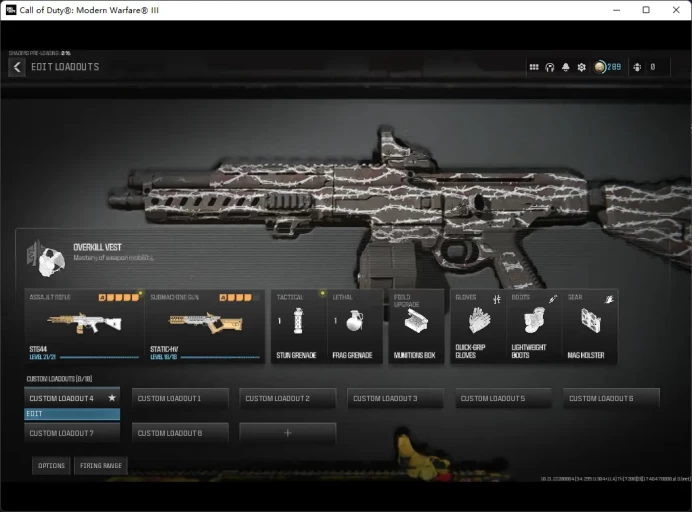
Task: Close the Modern Warfare III window
Action: tap(676, 10)
